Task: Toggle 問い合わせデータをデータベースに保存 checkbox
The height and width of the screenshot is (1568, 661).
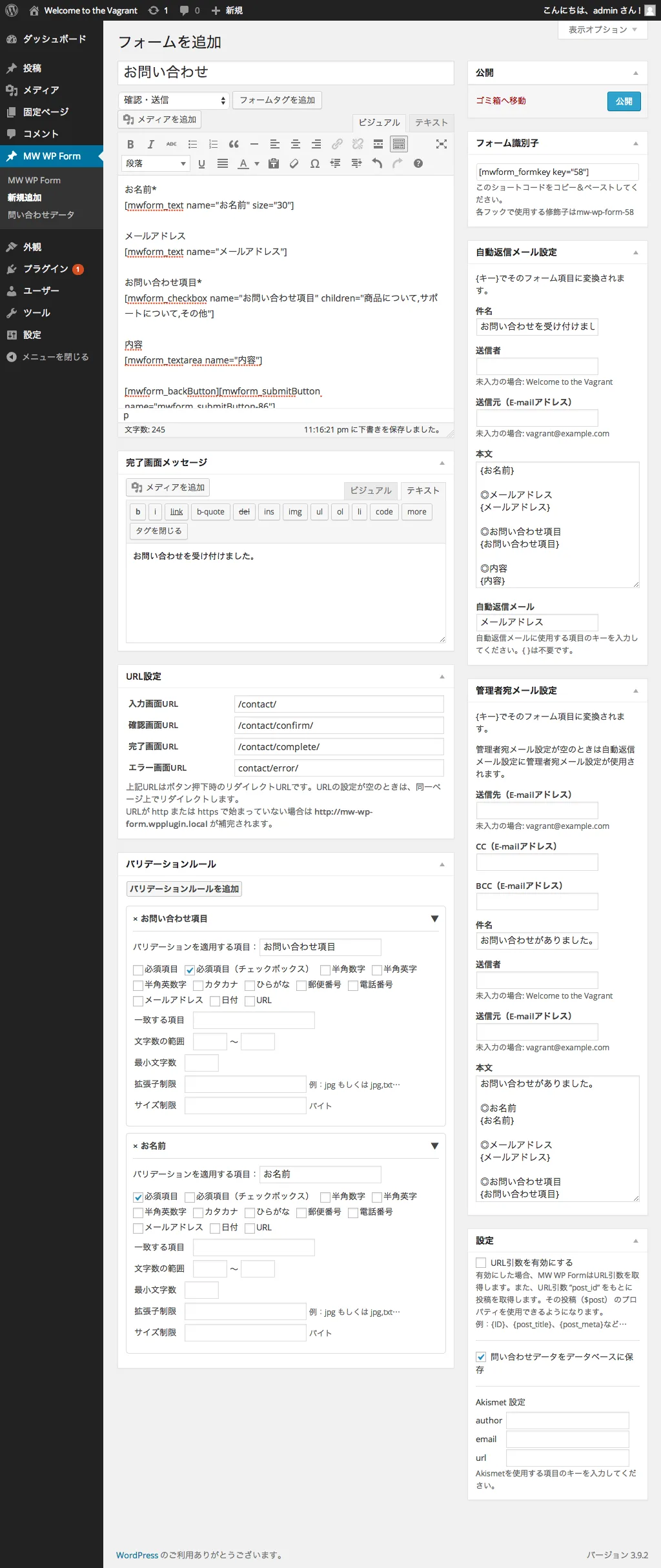Action: [x=481, y=1357]
